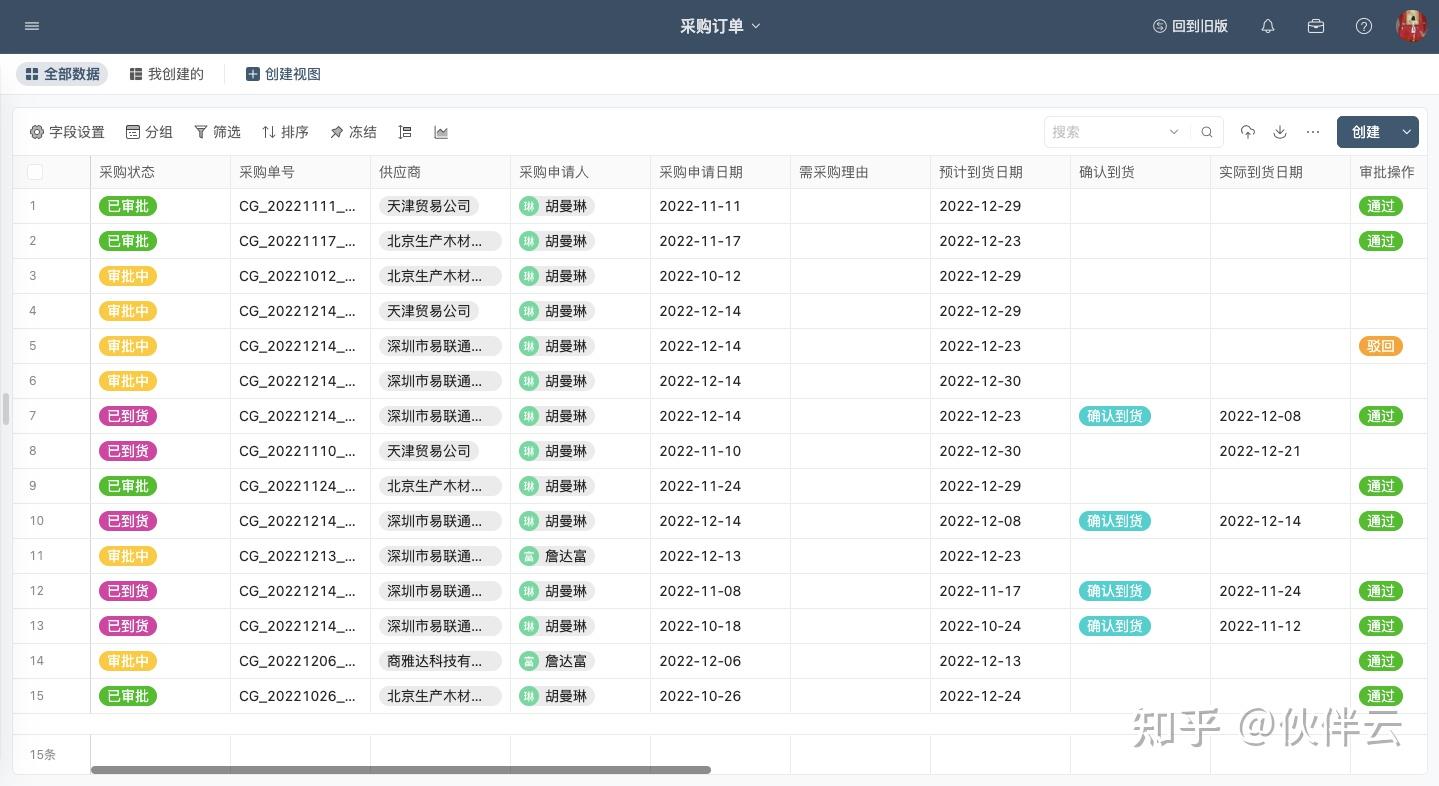Screen dimensions: 1439x786
Task: Click the download icon in the toolbar
Action: click(x=1280, y=132)
